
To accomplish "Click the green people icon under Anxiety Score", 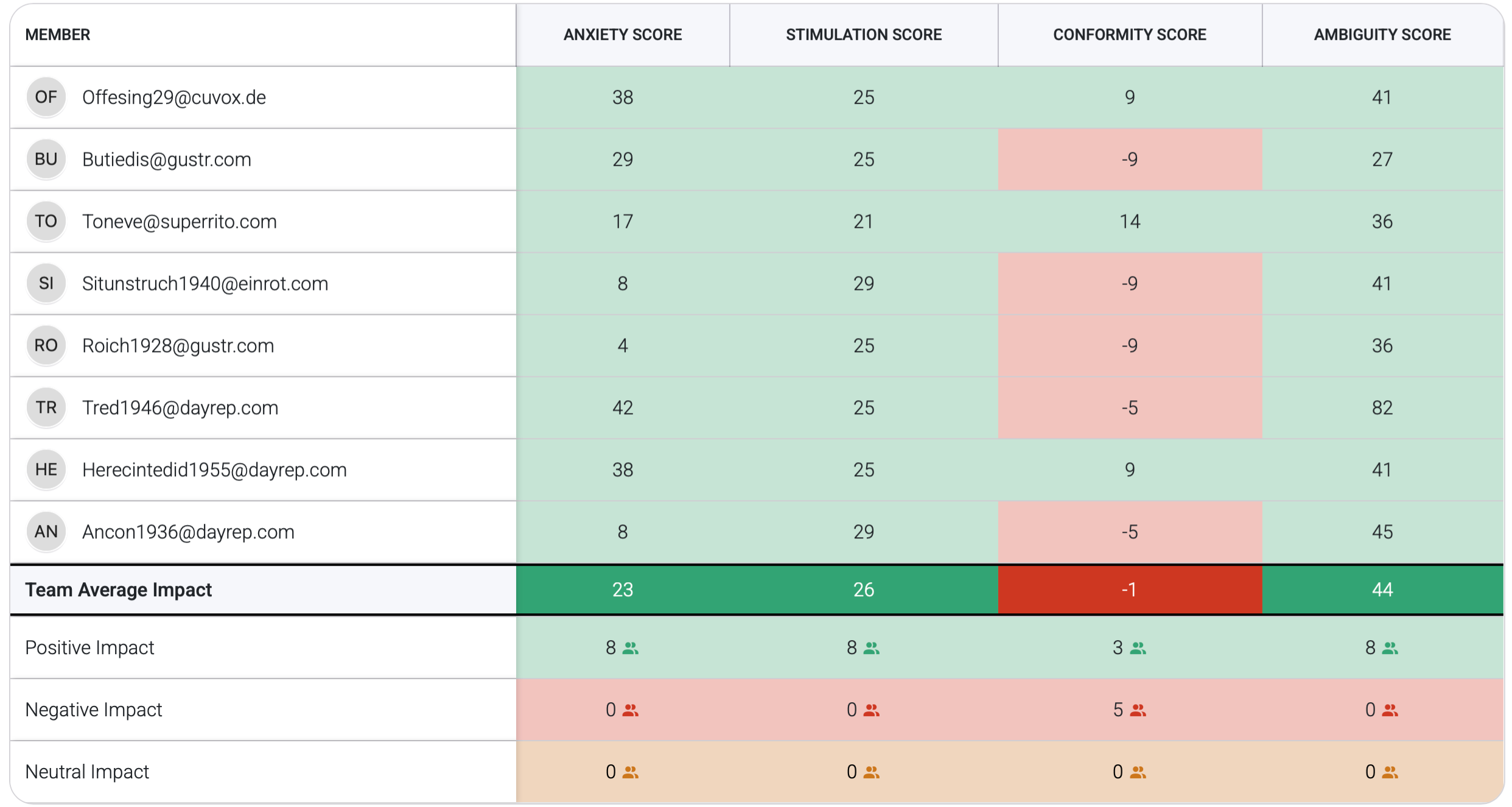I will (x=631, y=649).
